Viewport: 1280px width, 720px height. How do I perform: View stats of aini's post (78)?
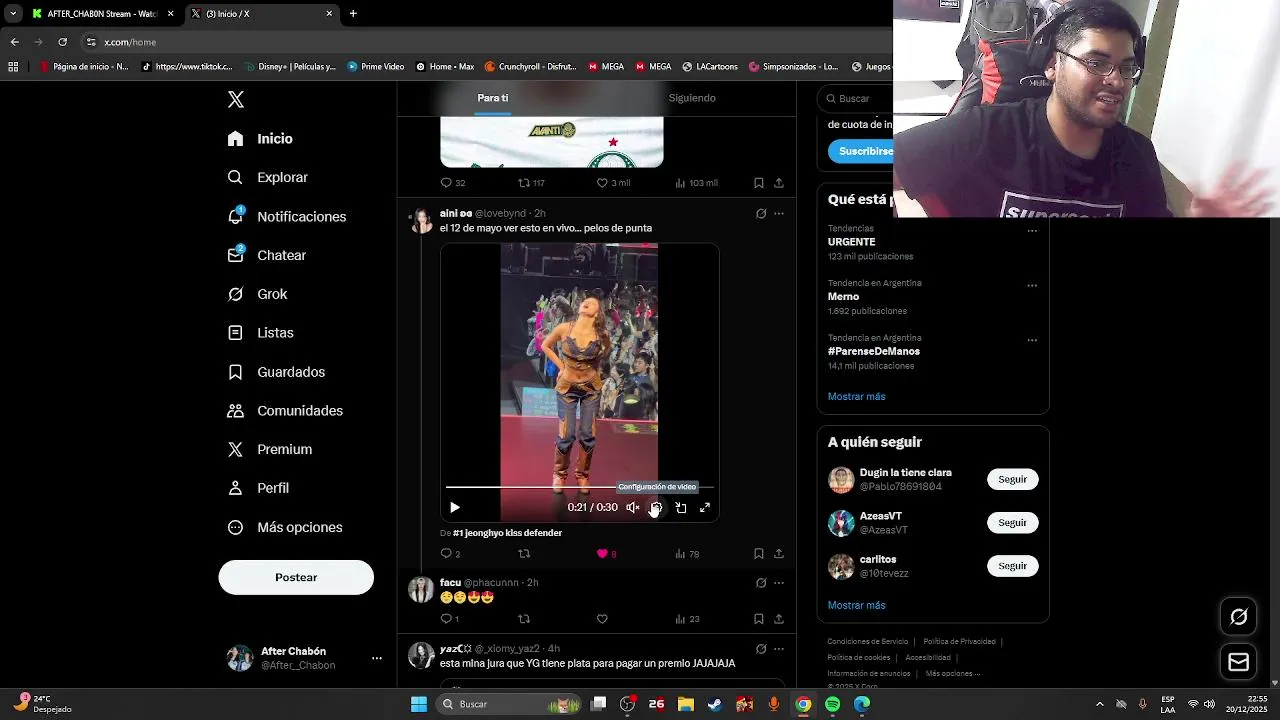pos(687,554)
